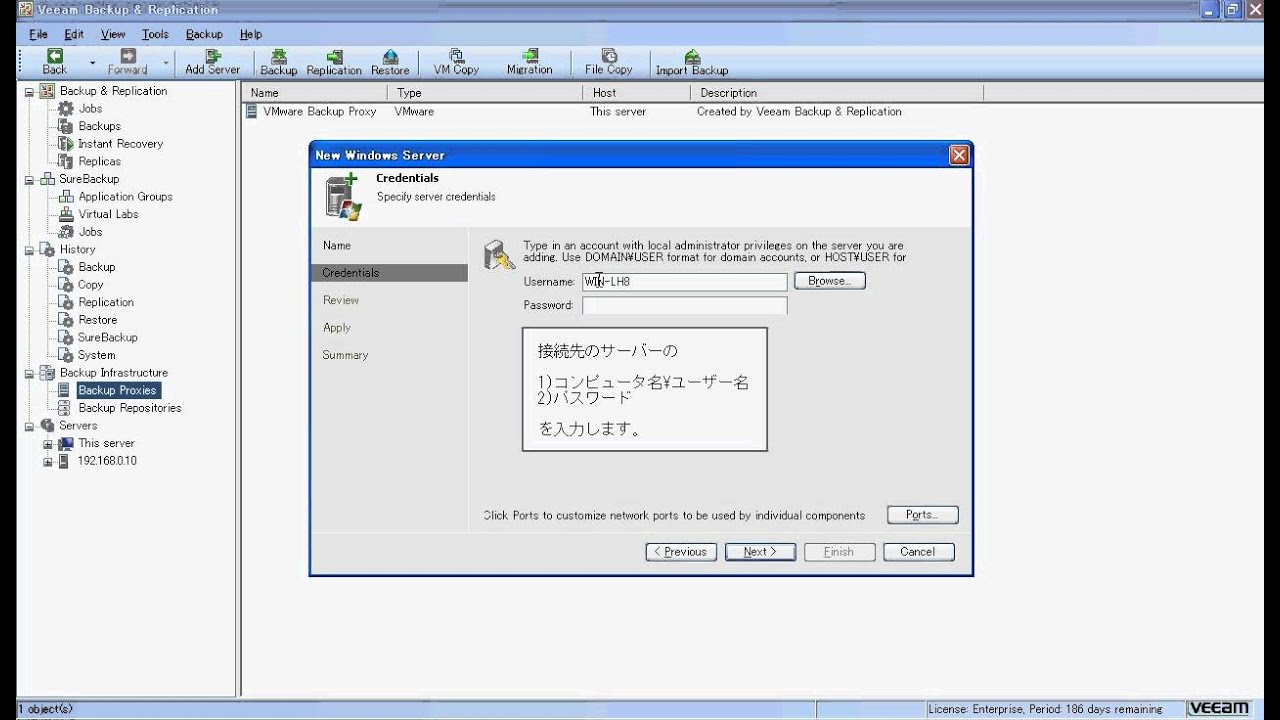
Task: Close the New Windows Server dialog
Action: (x=959, y=155)
